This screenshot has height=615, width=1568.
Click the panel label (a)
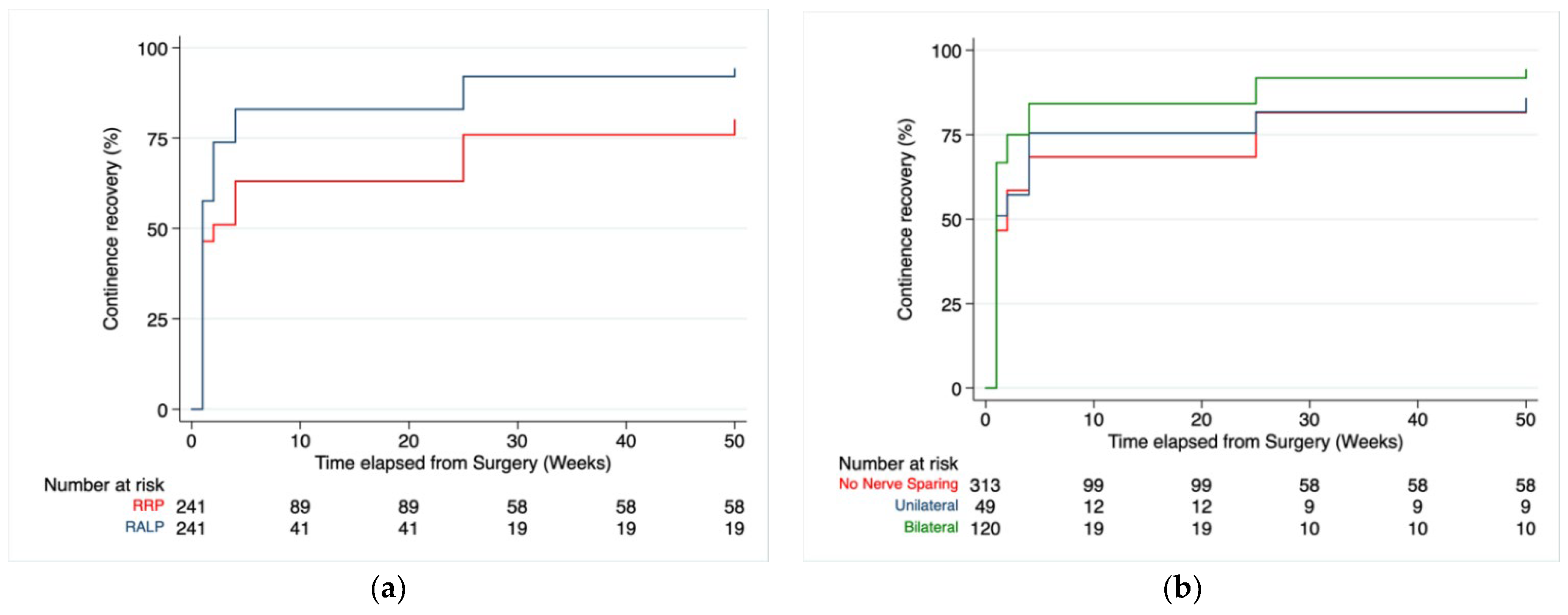click(x=388, y=589)
